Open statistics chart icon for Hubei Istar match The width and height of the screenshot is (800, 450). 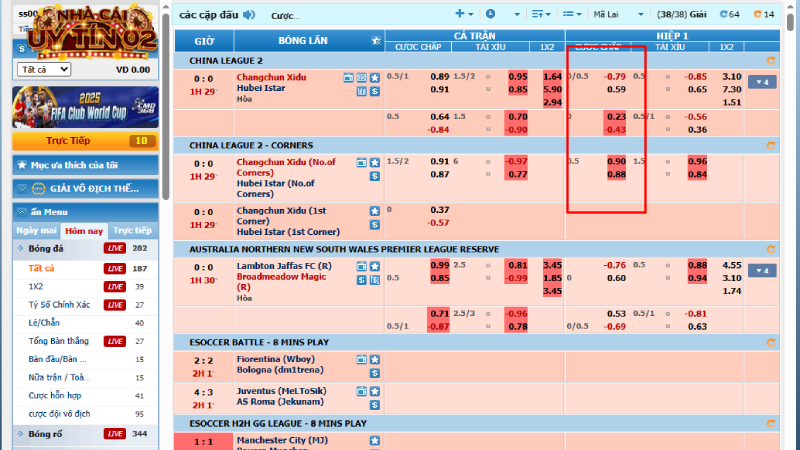pyautogui.click(x=362, y=91)
